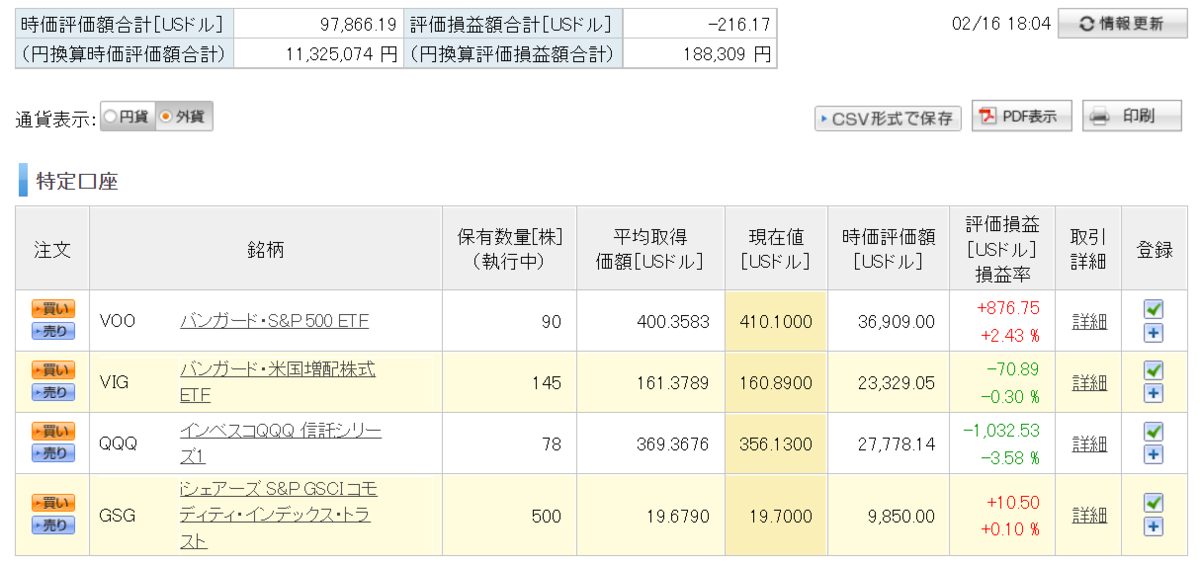The image size is (1200, 564).
Task: Click the 買い button for QQQ
Action: coord(53,430)
